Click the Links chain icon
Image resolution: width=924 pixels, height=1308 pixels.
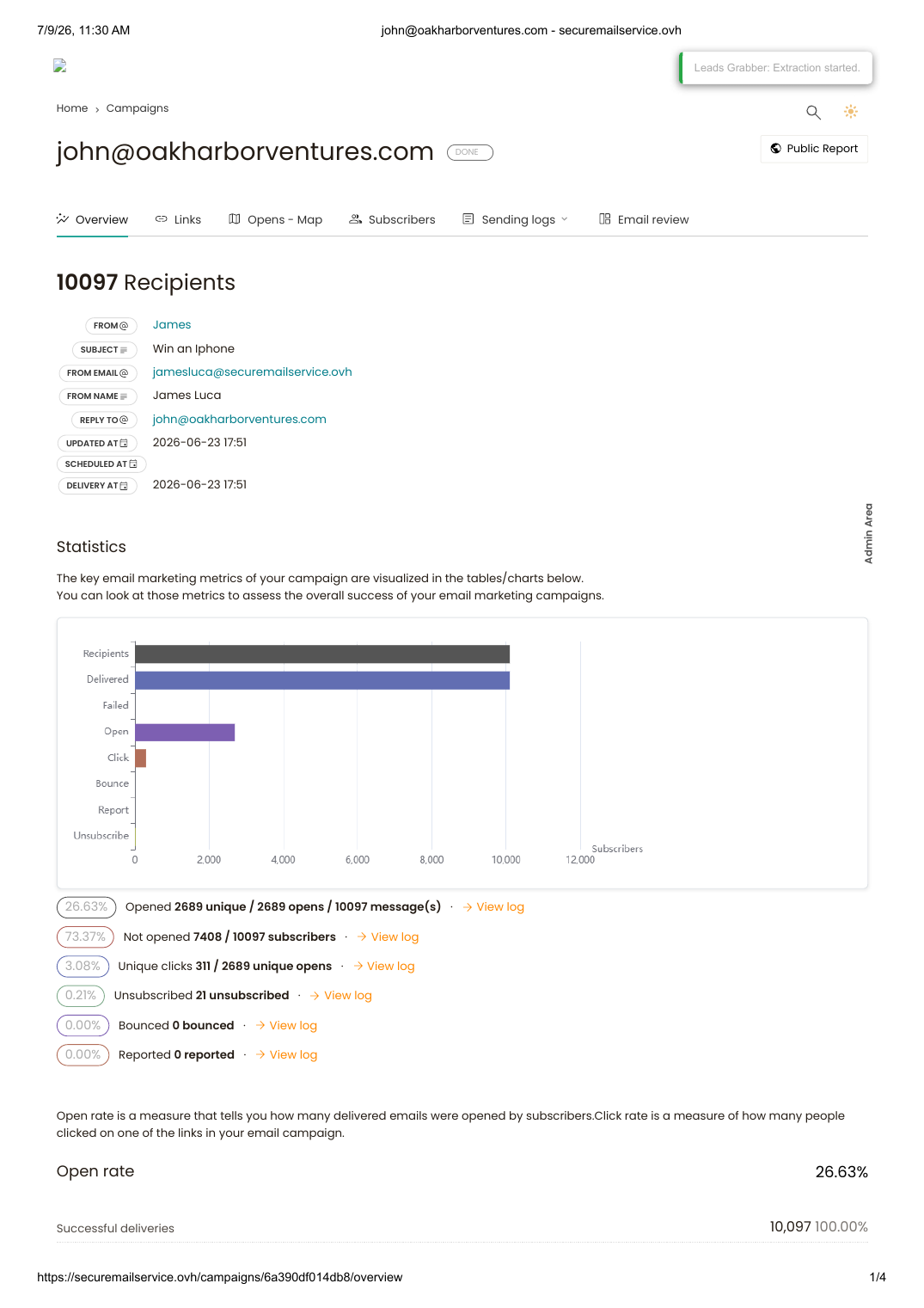click(161, 219)
